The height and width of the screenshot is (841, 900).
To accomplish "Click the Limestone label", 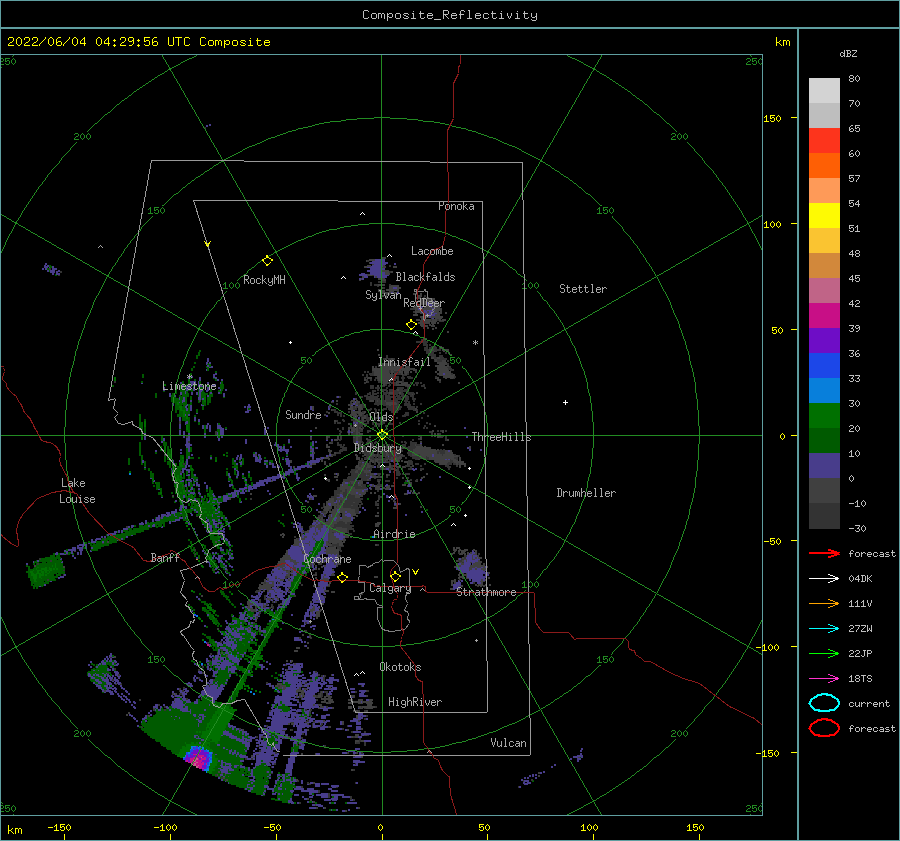I will [189, 386].
